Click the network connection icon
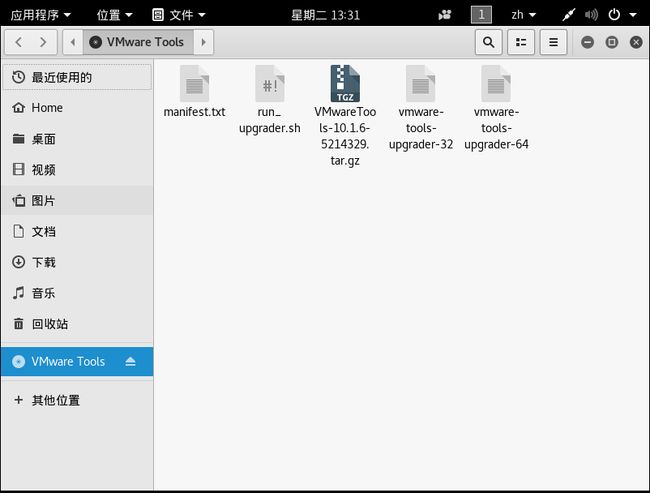Screen dimensions: 650x493 pyautogui.click(x=568, y=15)
